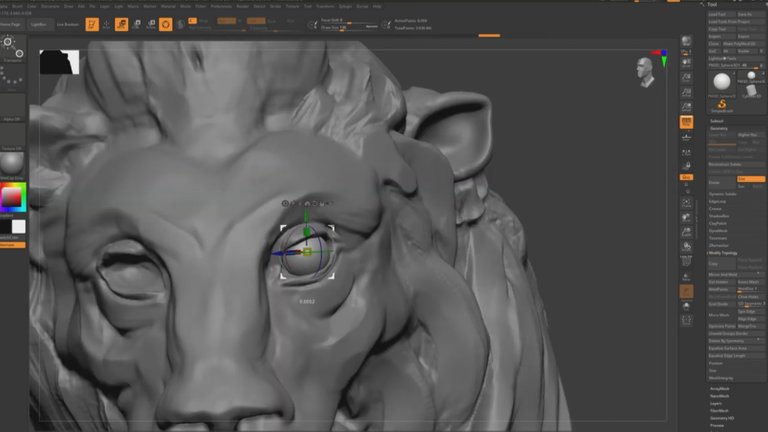This screenshot has width=768, height=432.
Task: Open the Material menu
Action: (x=168, y=6)
